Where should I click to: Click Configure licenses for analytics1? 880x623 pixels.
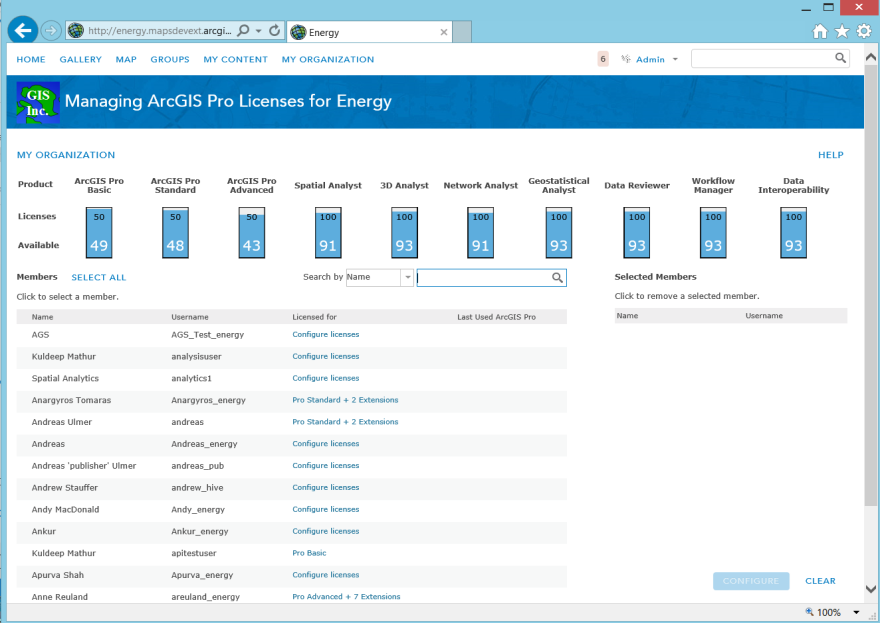(x=326, y=378)
